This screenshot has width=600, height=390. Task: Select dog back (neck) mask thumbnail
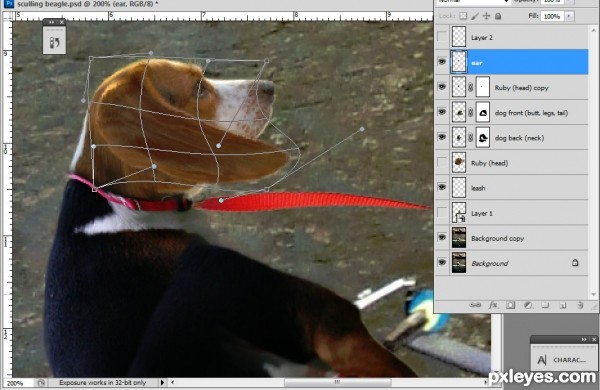pos(483,138)
